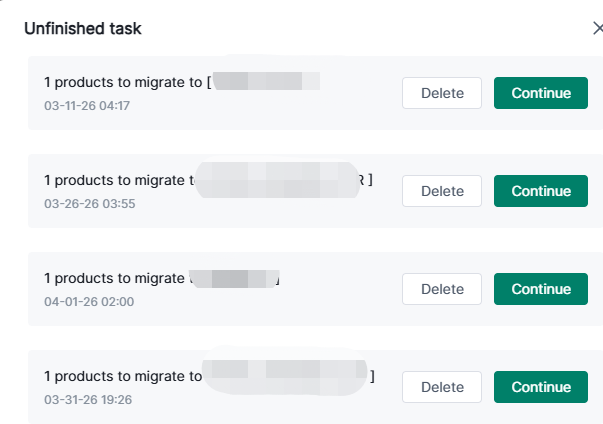Delete the task dated 03-26-26 03:55
The width and height of the screenshot is (603, 424).
[442, 191]
